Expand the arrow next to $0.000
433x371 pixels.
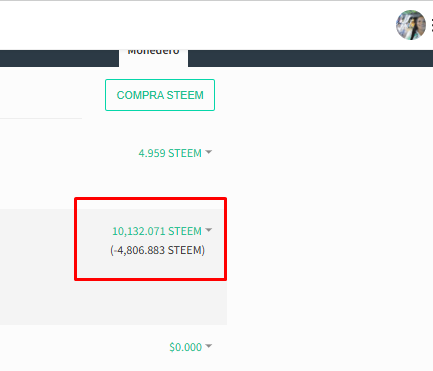209,346
